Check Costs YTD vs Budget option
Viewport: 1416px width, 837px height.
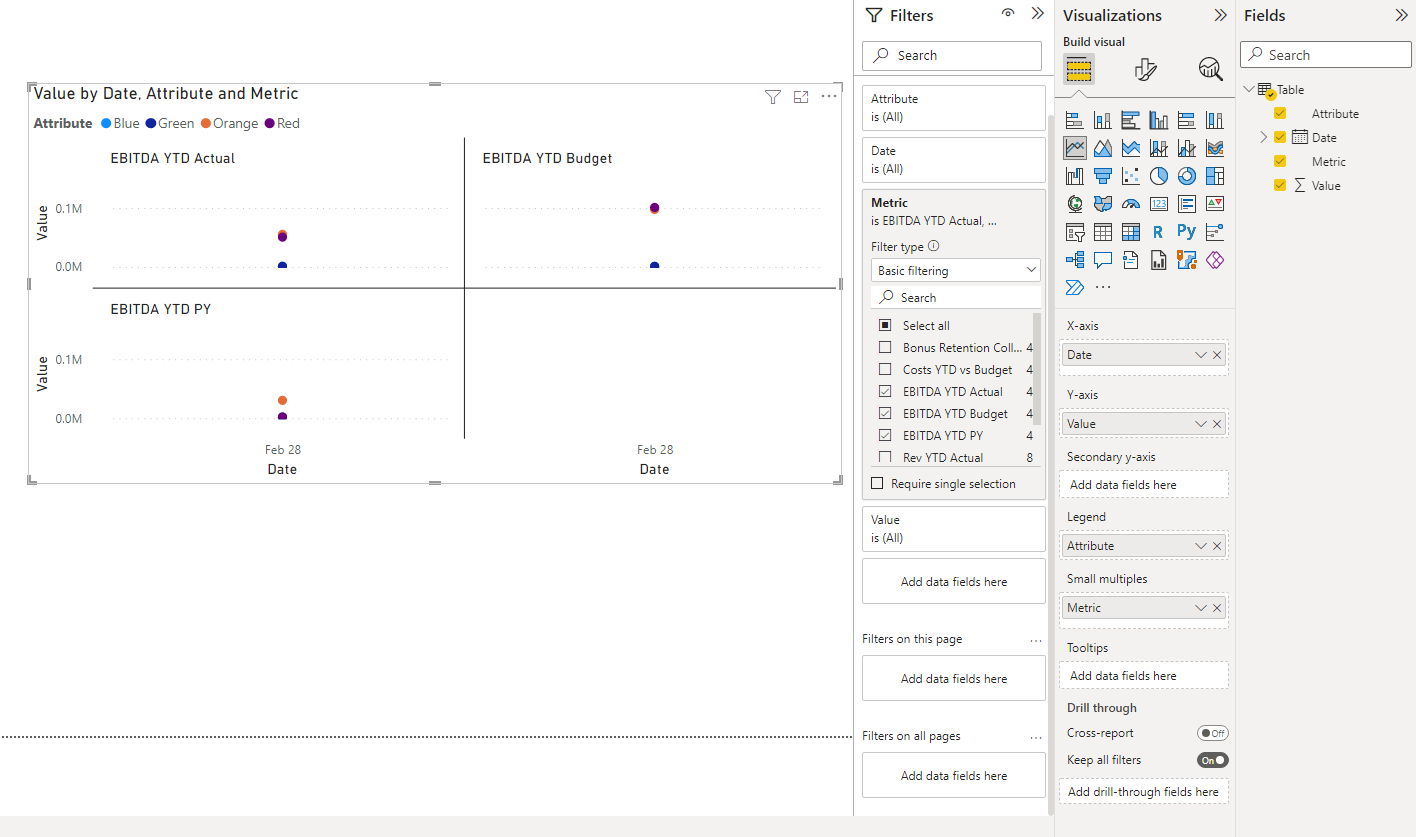tap(884, 370)
